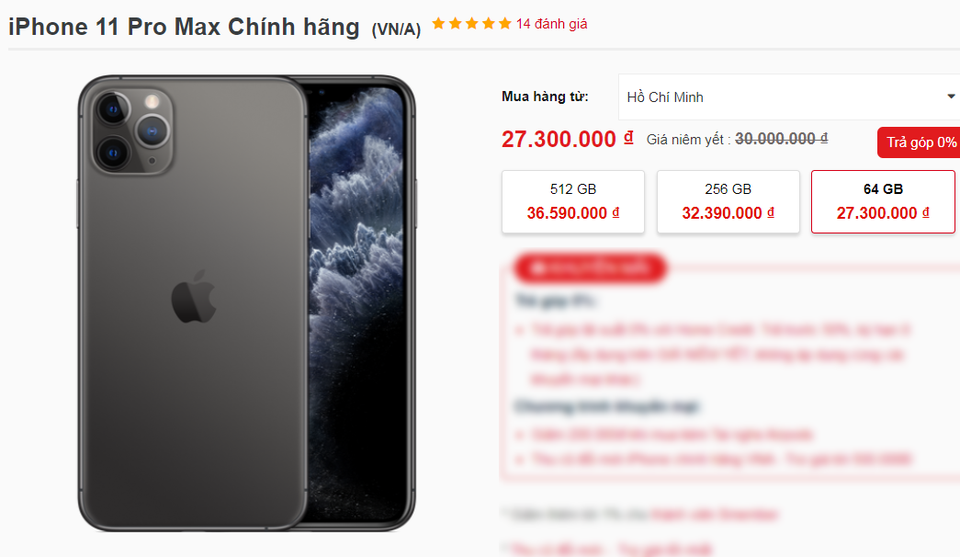
Task: Select the 64 GB storage option
Action: pos(883,202)
